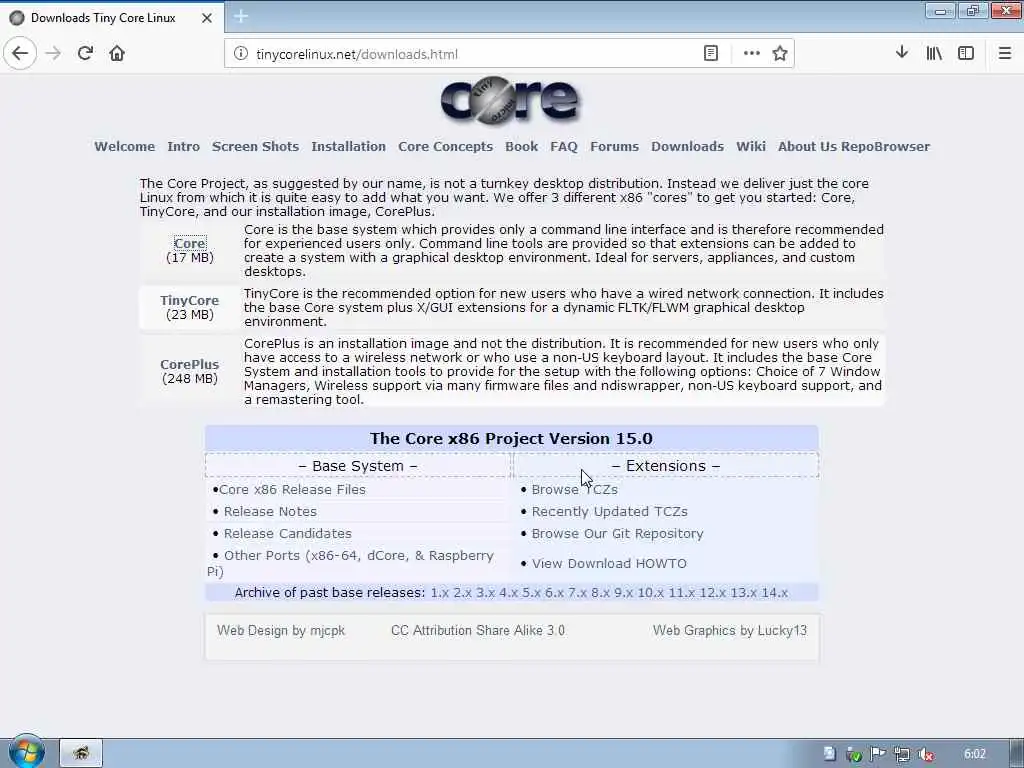The image size is (1024, 768).
Task: Open the About Us navigation link
Action: point(807,146)
